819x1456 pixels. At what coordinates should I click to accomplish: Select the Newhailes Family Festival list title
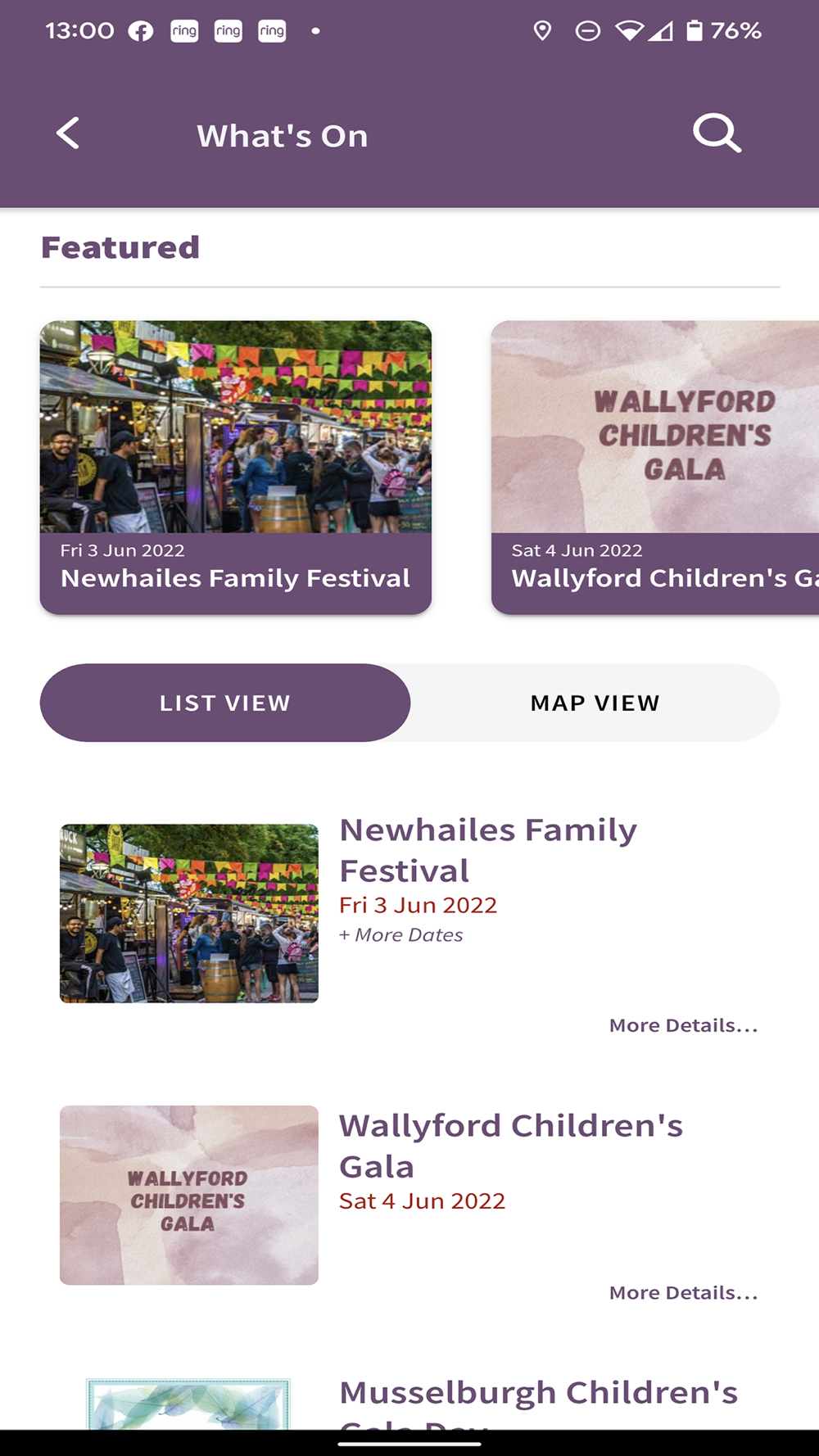pos(488,850)
